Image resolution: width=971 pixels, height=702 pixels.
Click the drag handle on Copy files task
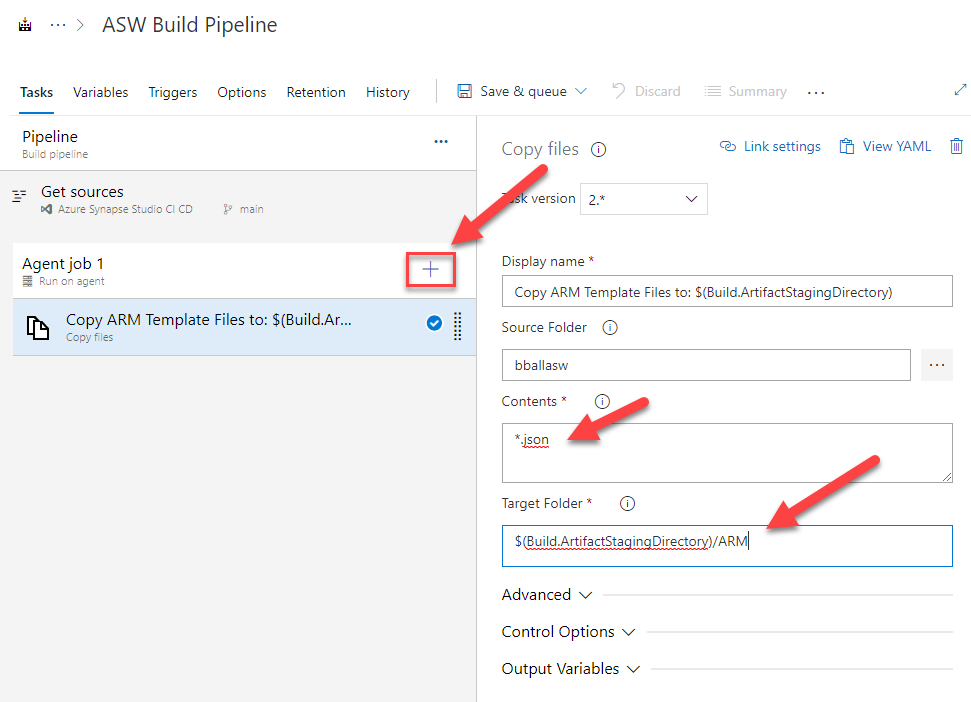458,326
